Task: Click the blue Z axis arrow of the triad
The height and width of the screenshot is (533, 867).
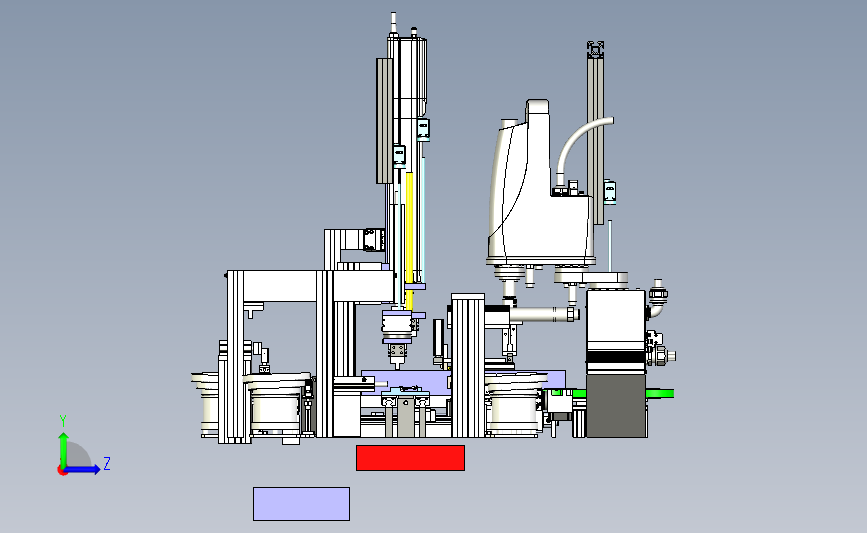Action: coord(83,470)
